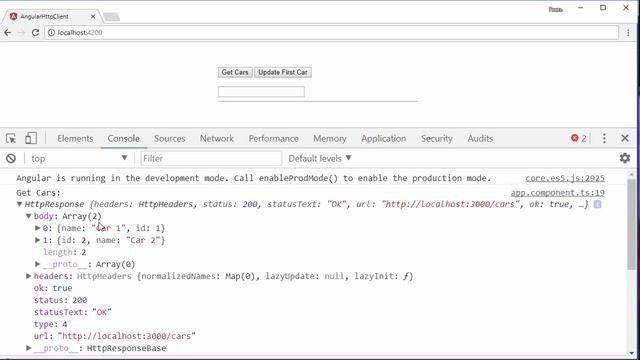640x360 pixels.
Task: Focus the text input below the buttons
Action: (x=261, y=91)
